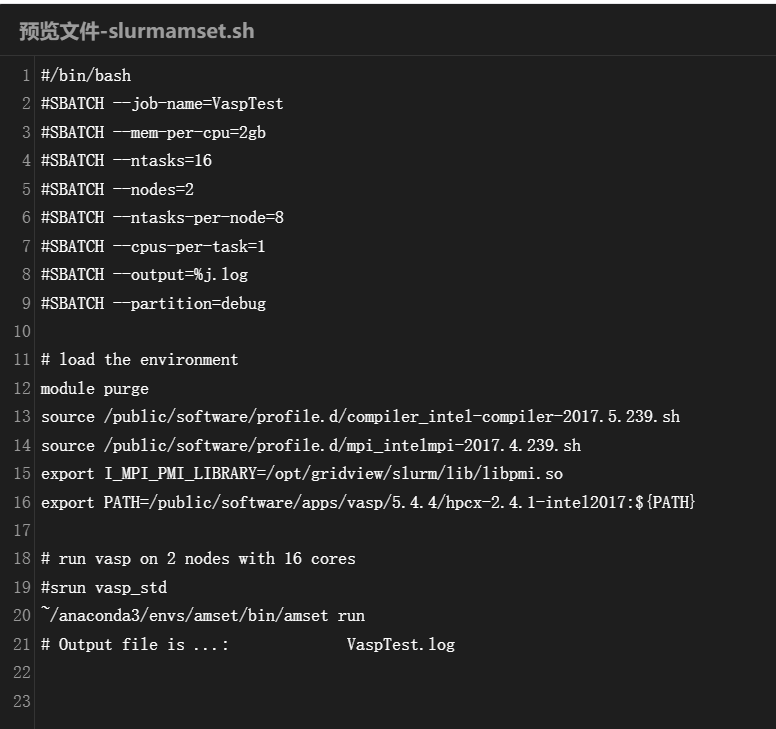The image size is (776, 729).
Task: Click the load the environment comment
Action: tap(139, 359)
